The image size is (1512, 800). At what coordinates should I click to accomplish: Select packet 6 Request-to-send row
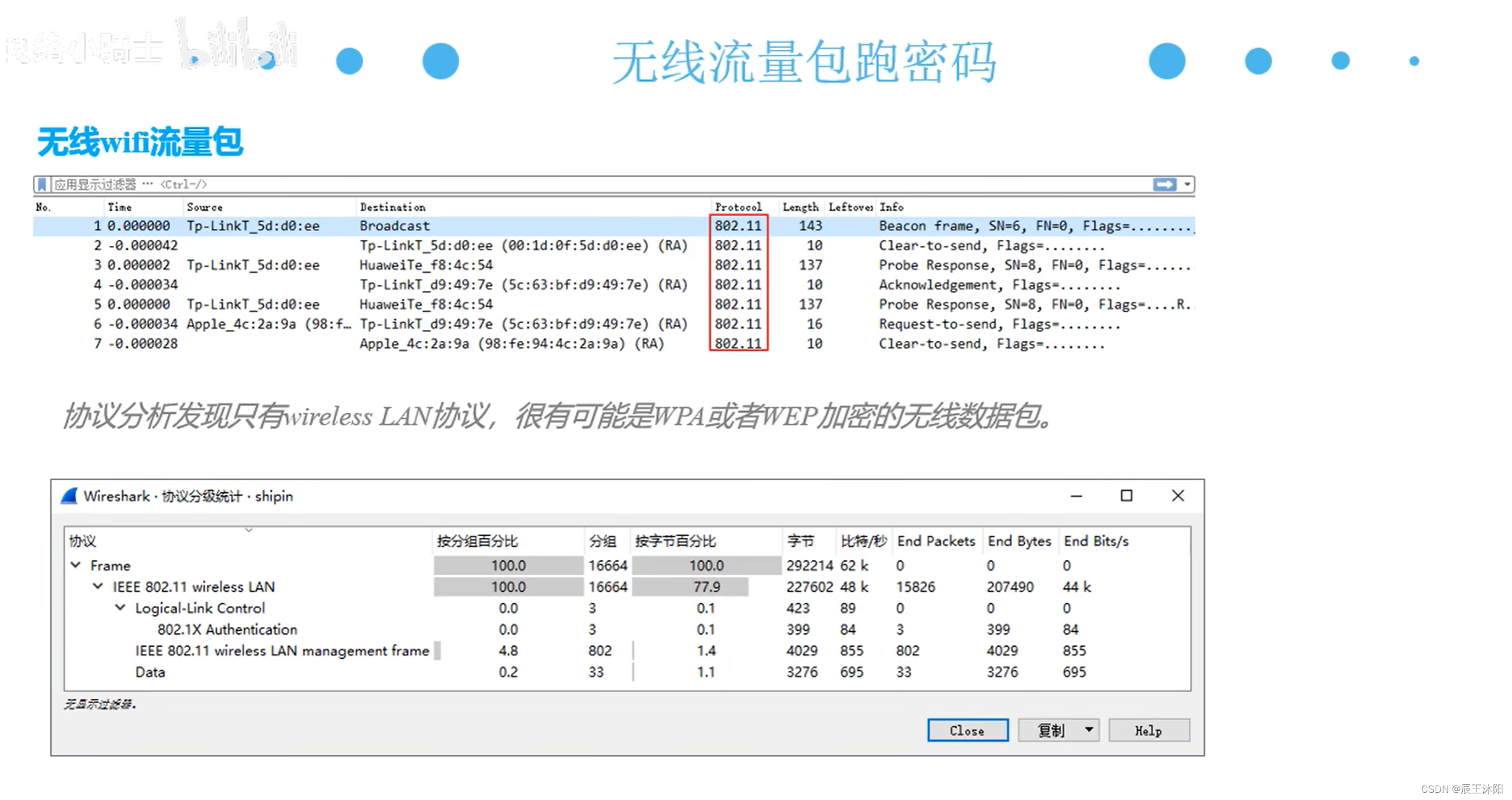(x=614, y=325)
